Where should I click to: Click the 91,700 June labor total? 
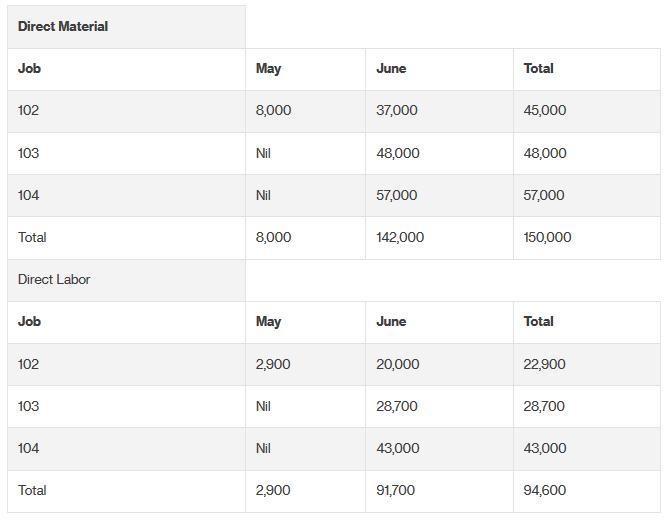(x=396, y=490)
